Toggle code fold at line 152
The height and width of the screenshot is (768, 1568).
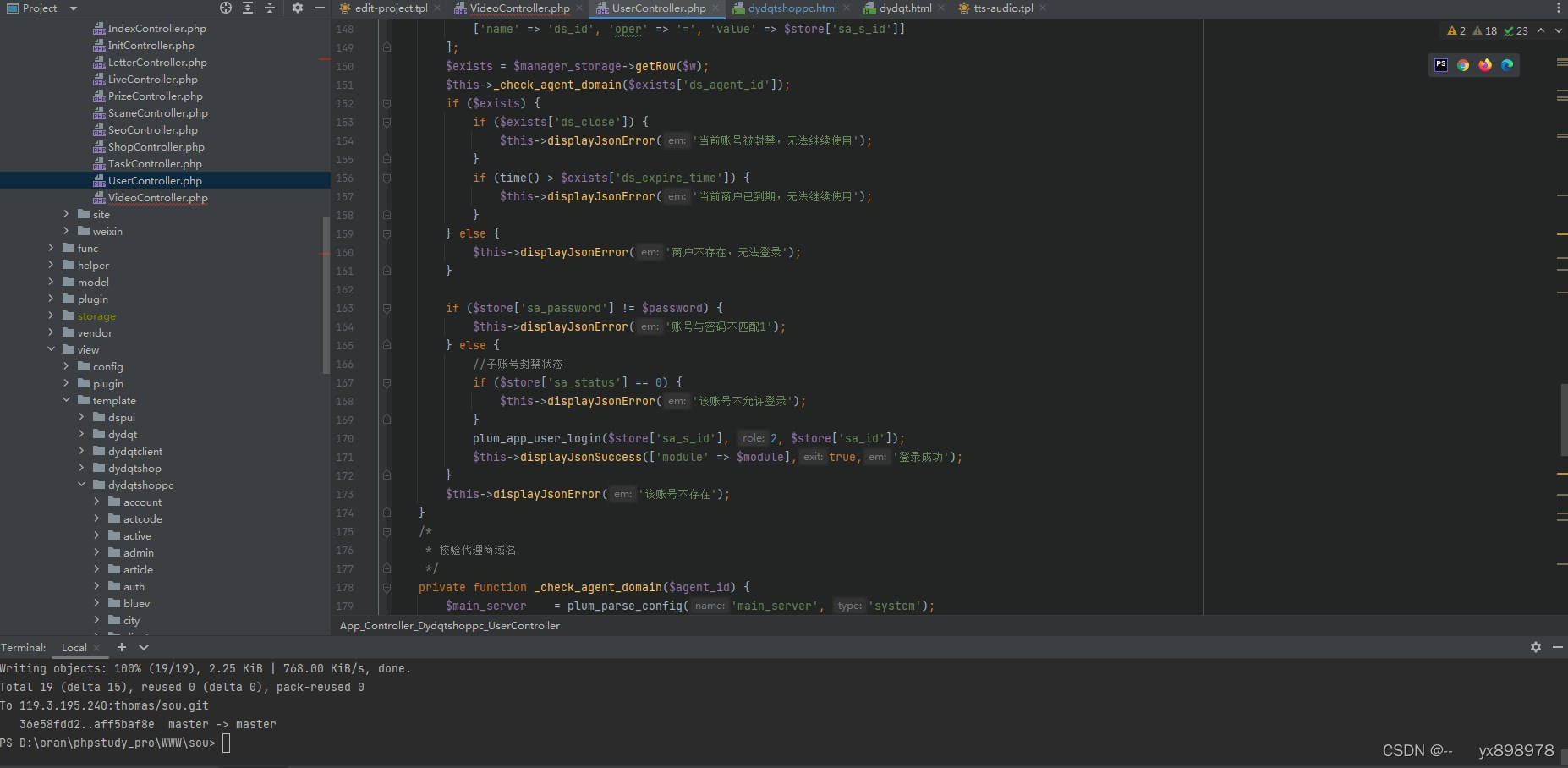[387, 103]
